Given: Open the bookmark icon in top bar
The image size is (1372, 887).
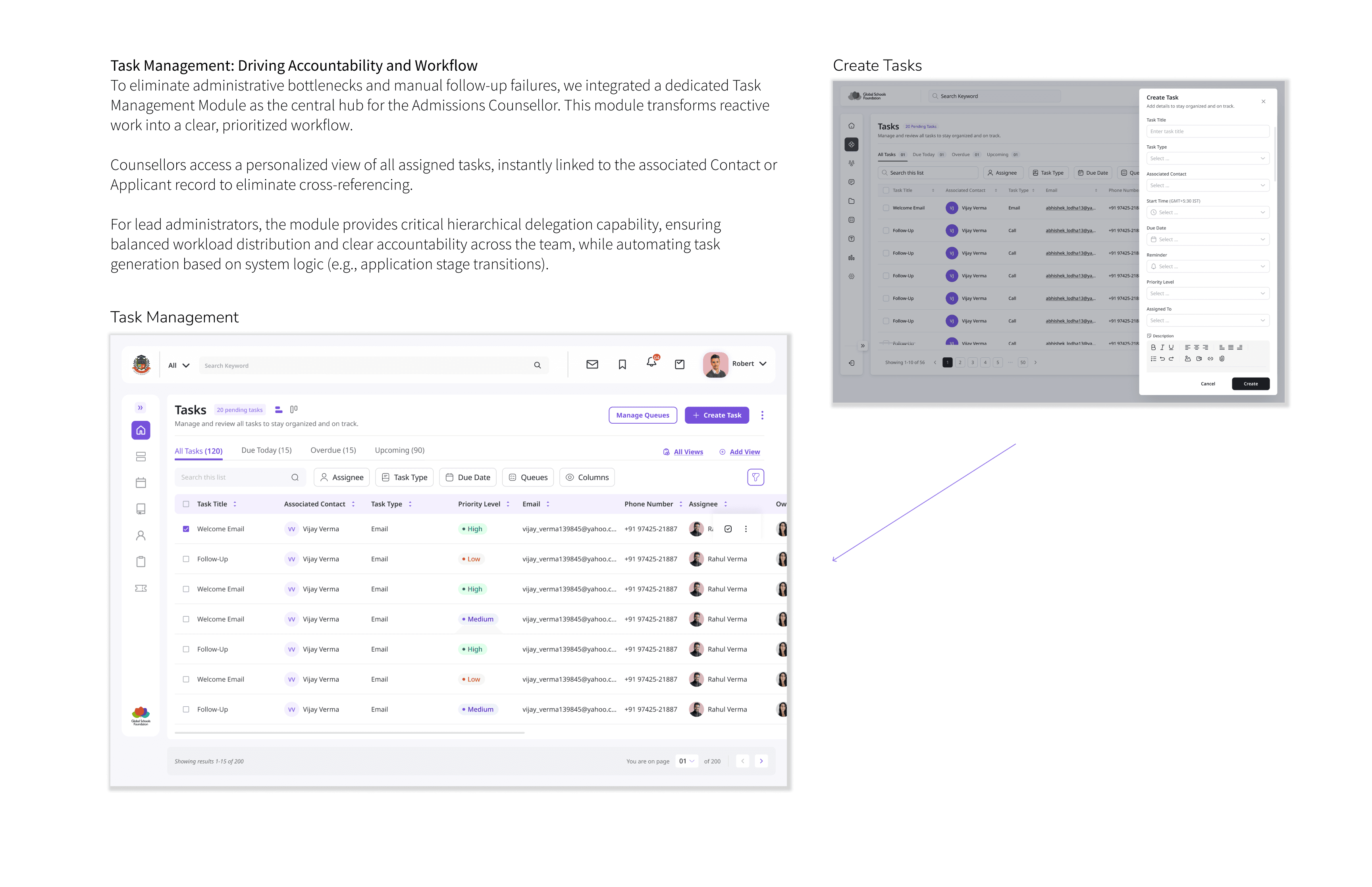Looking at the screenshot, I should pos(622,364).
